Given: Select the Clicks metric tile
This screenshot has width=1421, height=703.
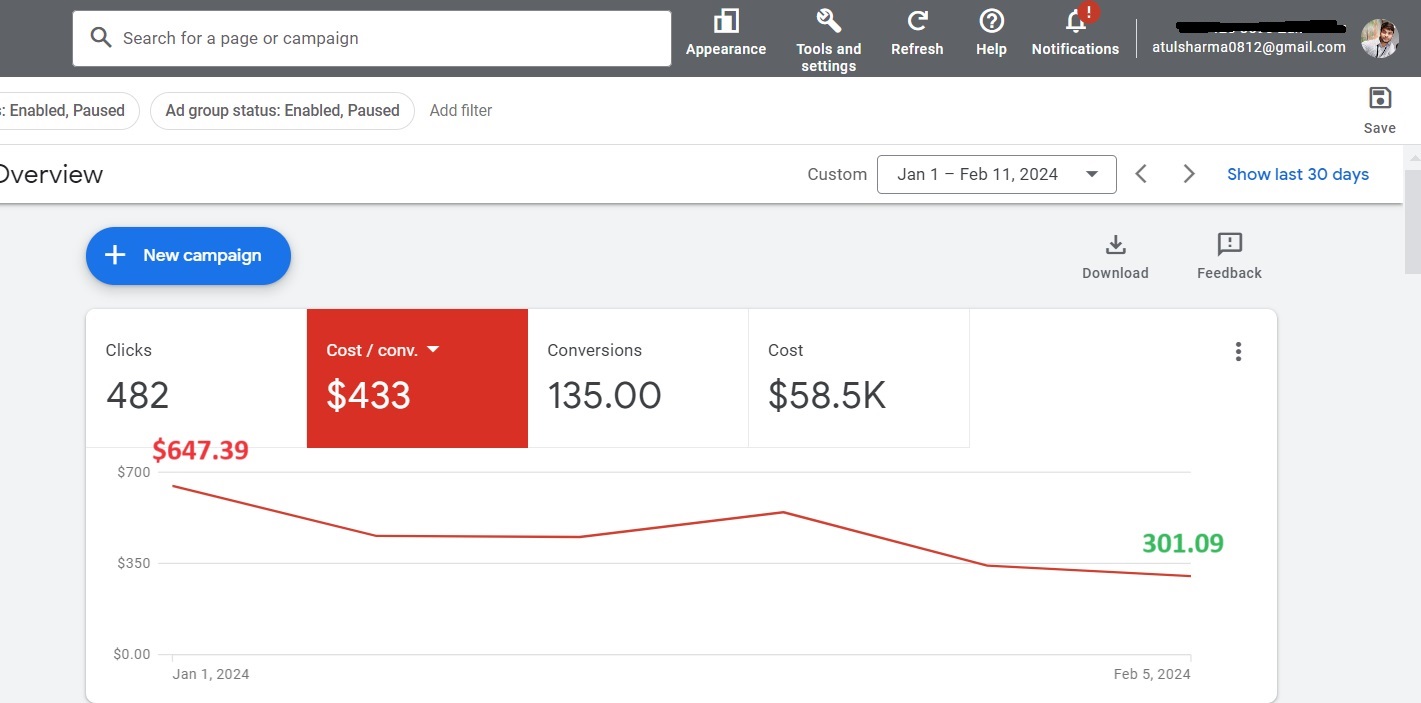Looking at the screenshot, I should 196,378.
